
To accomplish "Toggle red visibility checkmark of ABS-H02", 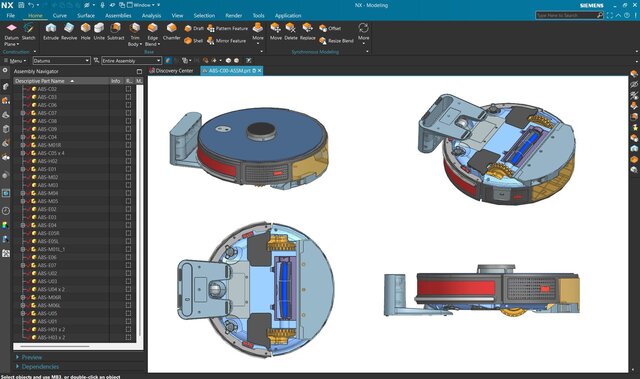I will point(29,161).
